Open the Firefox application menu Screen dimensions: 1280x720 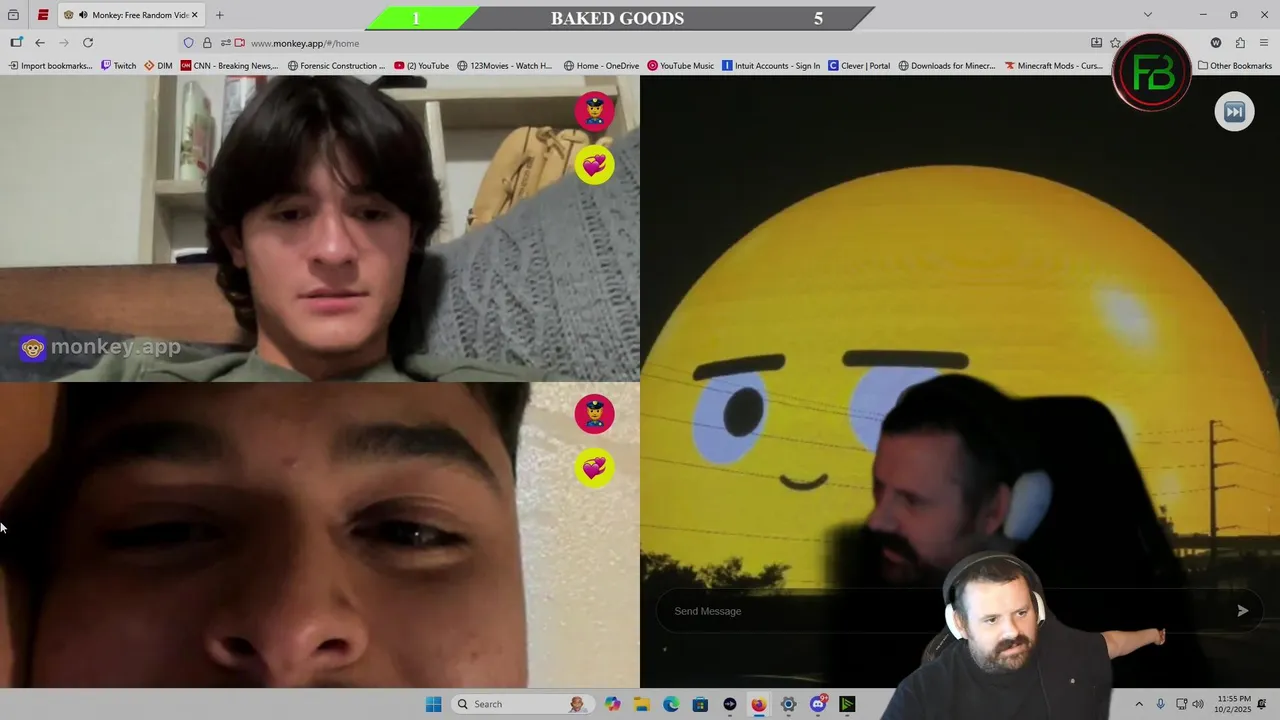[1265, 43]
